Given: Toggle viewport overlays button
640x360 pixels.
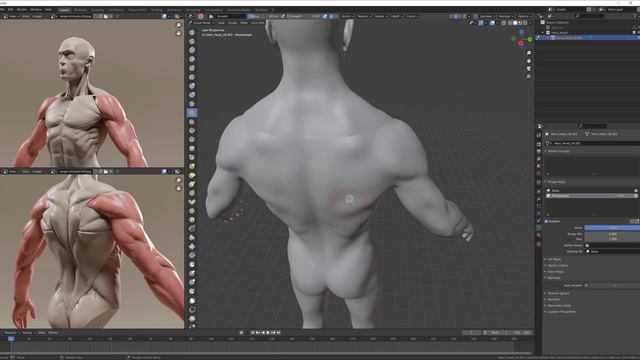Looking at the screenshot, I should pos(492,23).
